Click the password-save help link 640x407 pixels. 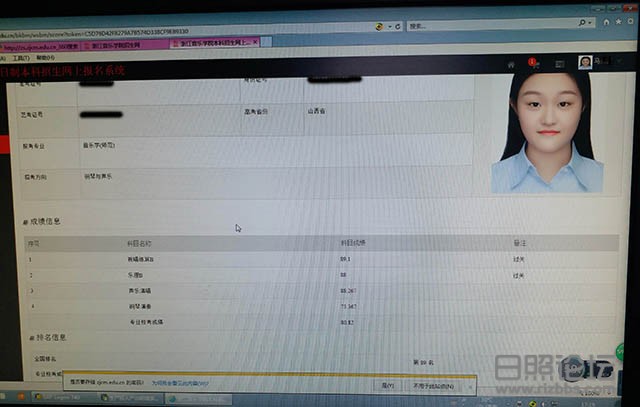click(180, 383)
